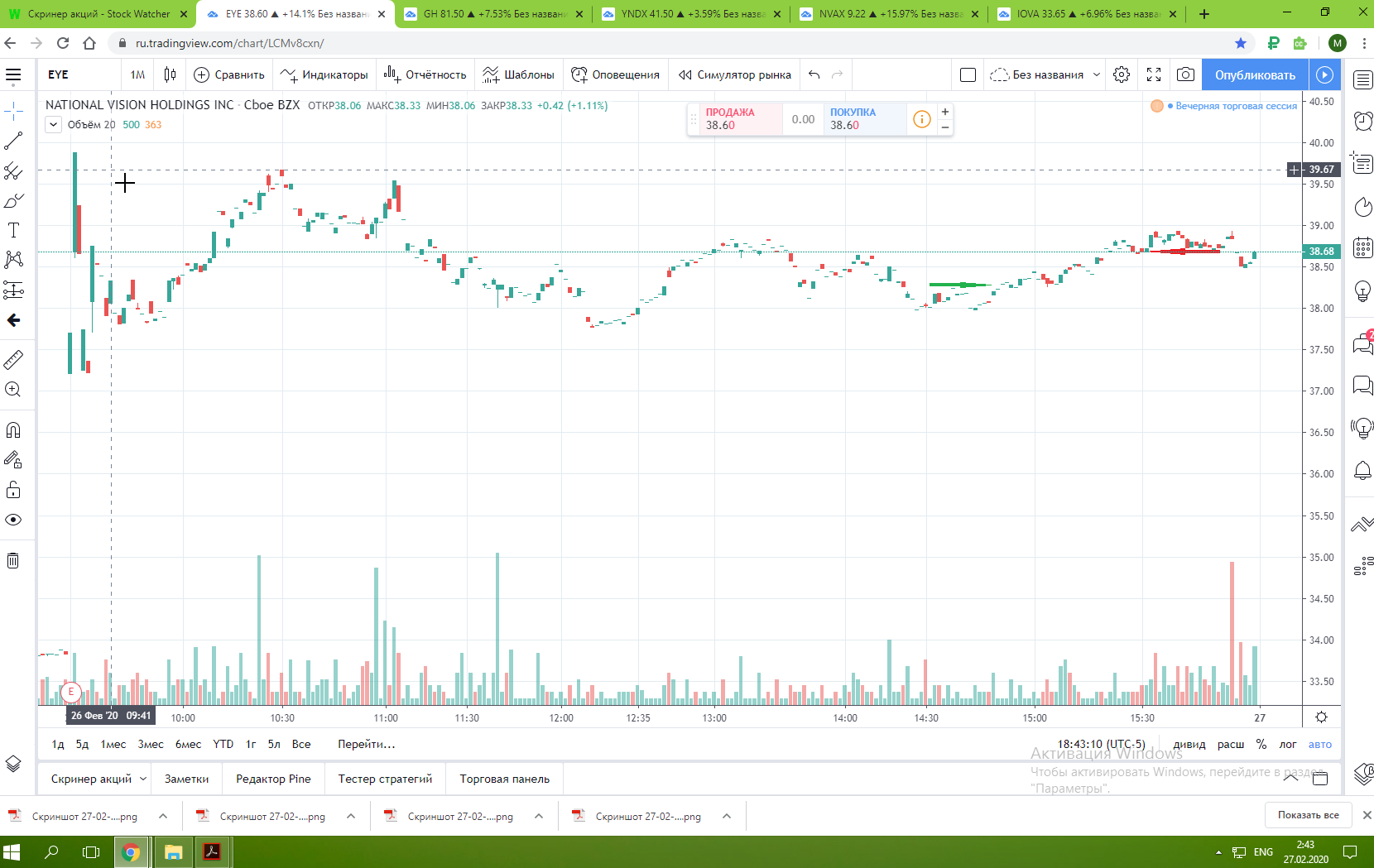Image resolution: width=1374 pixels, height=868 pixels.
Task: Open the object tree layers icon at bottom left
Action: (13, 764)
